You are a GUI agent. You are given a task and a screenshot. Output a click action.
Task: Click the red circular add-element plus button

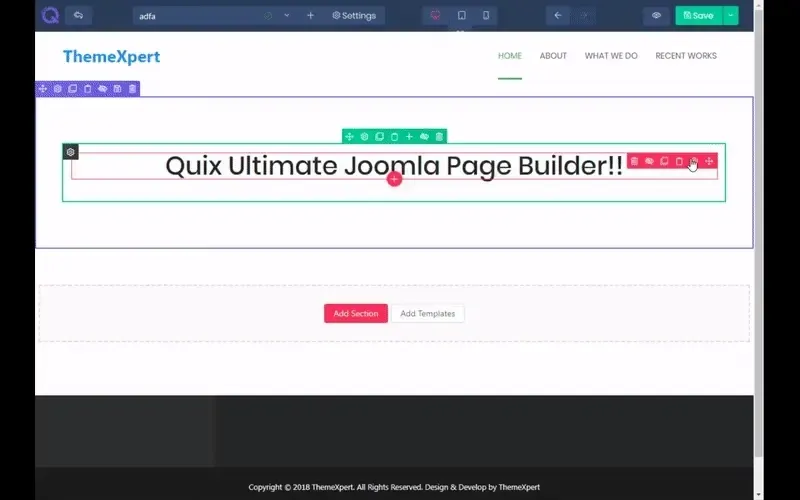394,179
